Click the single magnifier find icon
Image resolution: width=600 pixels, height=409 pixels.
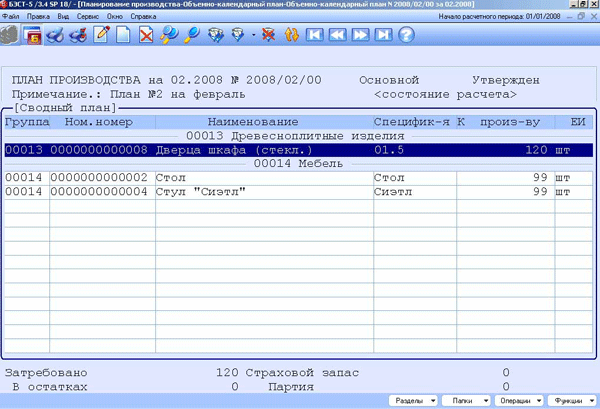(x=192, y=35)
